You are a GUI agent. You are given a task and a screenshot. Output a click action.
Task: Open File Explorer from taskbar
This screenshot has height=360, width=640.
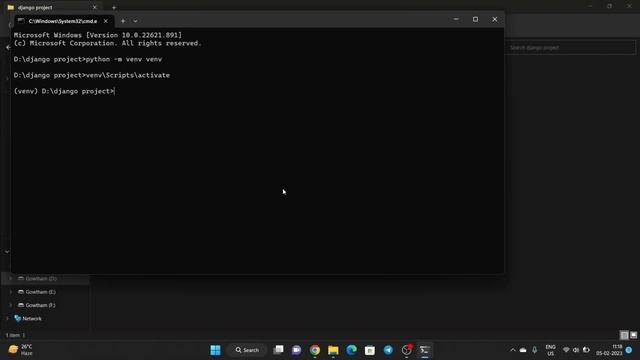coord(333,350)
